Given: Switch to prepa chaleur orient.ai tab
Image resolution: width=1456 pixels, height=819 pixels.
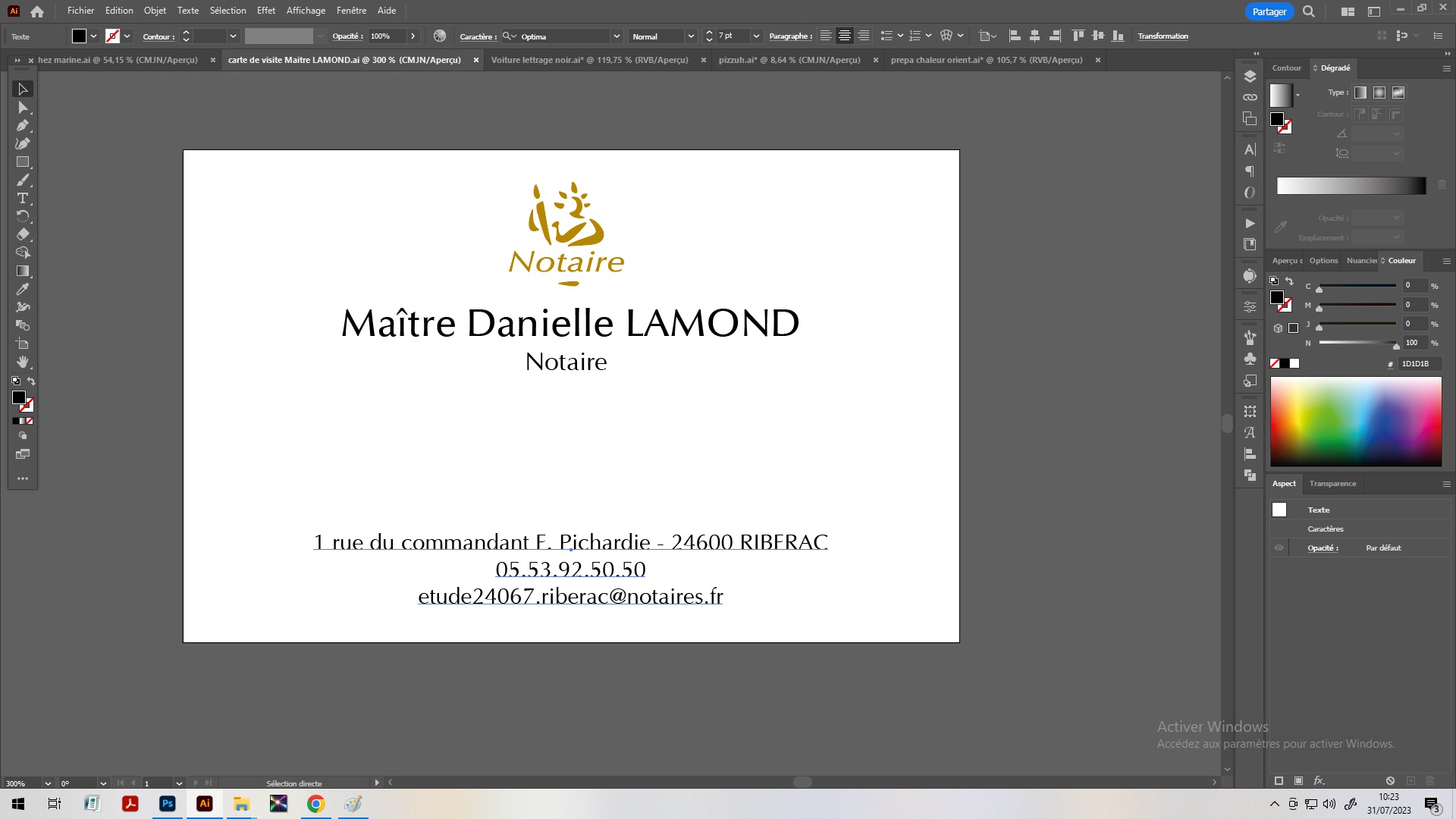Looking at the screenshot, I should point(986,60).
